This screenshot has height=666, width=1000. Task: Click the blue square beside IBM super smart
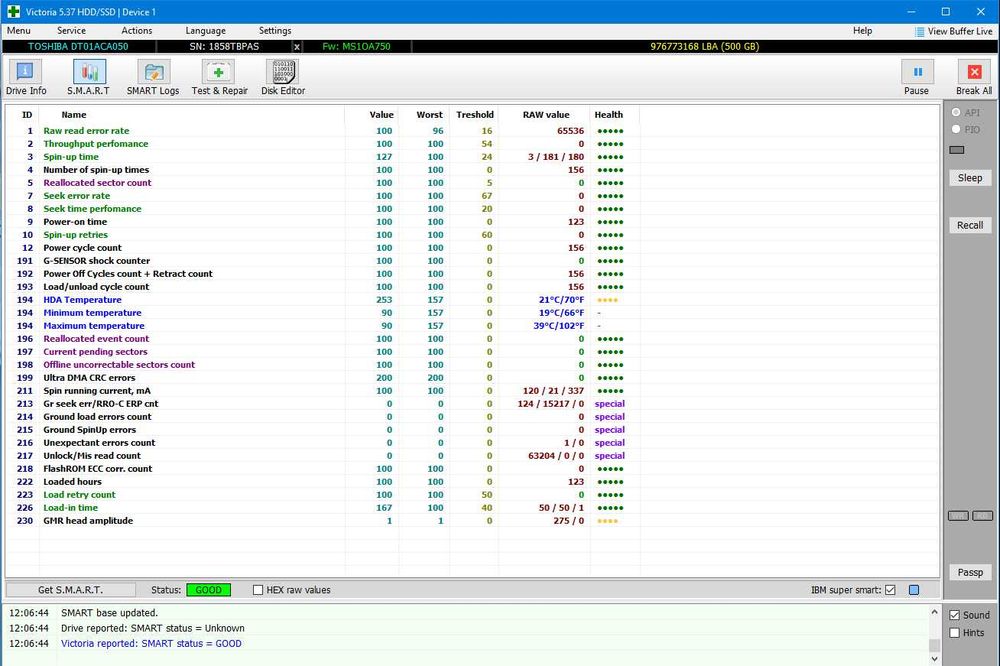pos(913,590)
